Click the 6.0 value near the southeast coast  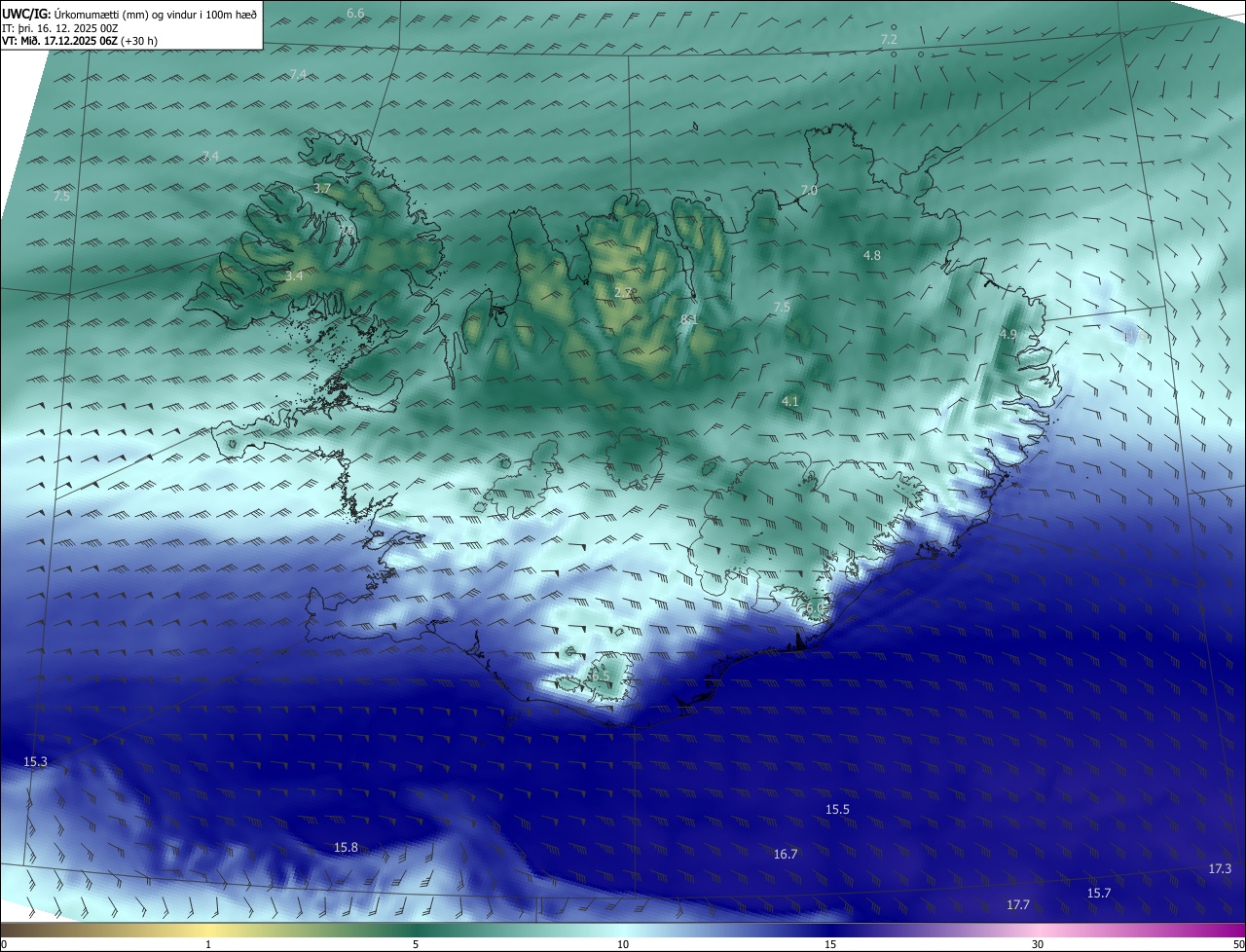click(x=814, y=608)
